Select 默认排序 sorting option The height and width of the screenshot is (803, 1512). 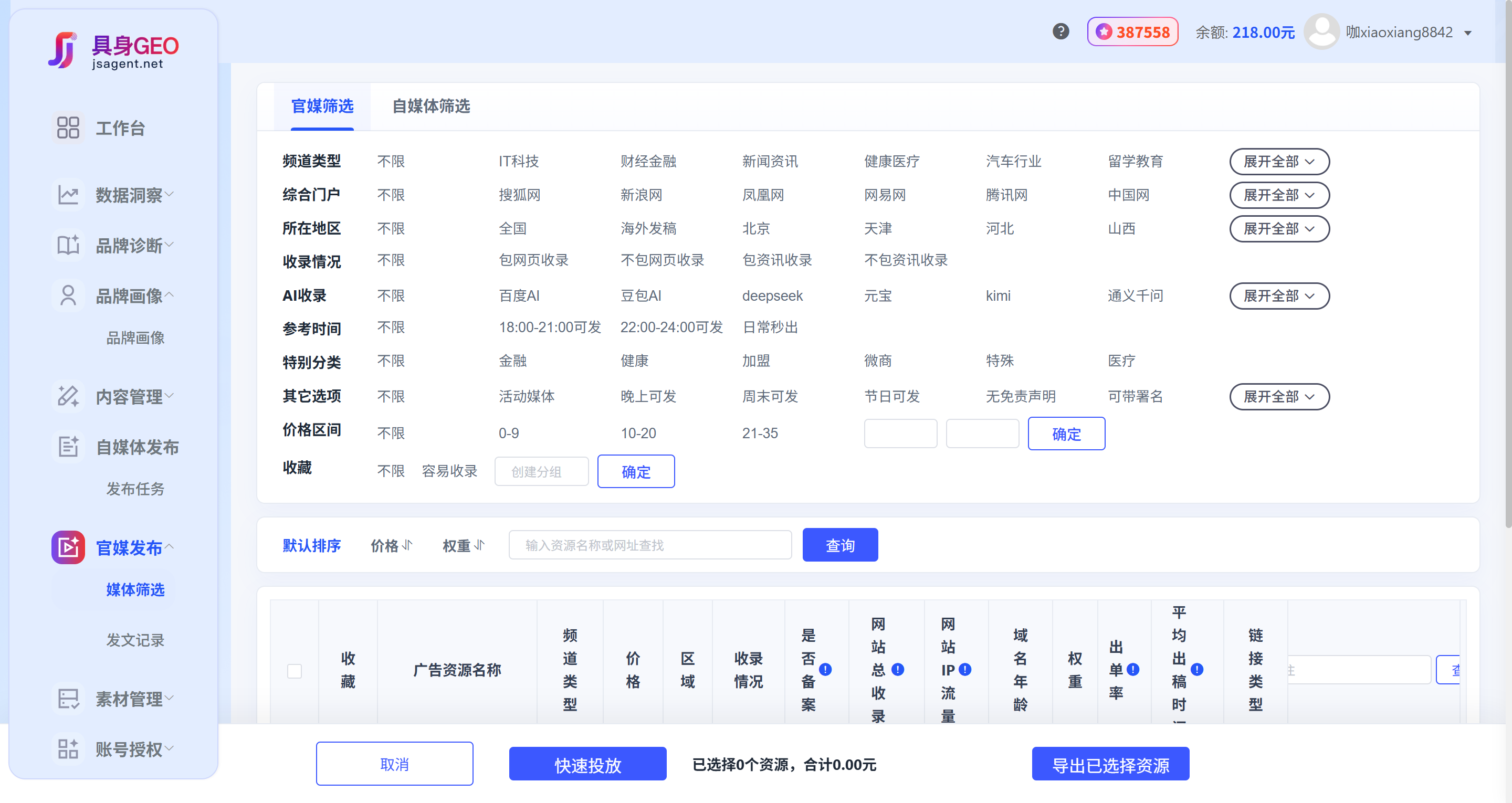point(312,545)
